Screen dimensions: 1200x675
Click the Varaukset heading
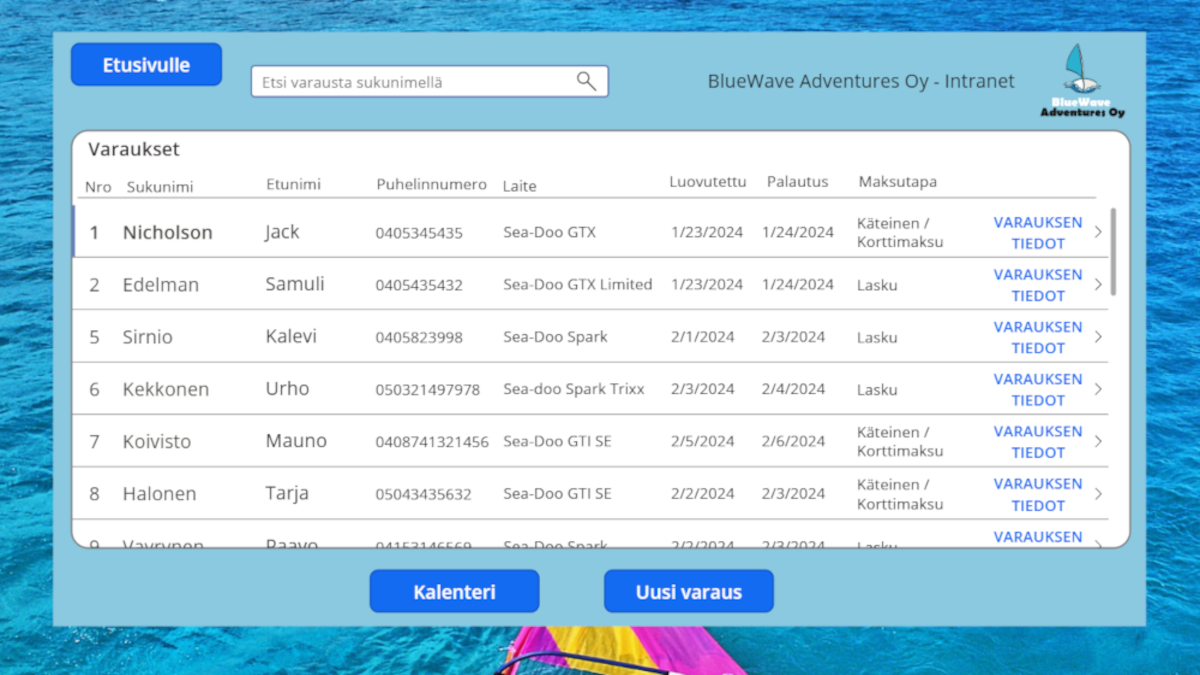coord(134,150)
